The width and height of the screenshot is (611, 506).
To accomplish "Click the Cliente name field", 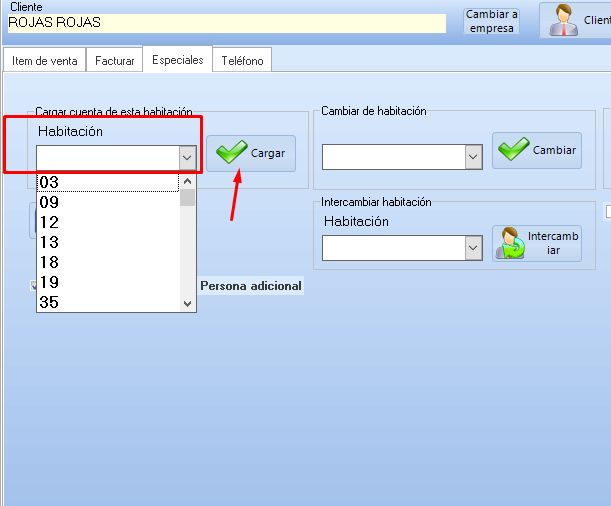I will (225, 23).
